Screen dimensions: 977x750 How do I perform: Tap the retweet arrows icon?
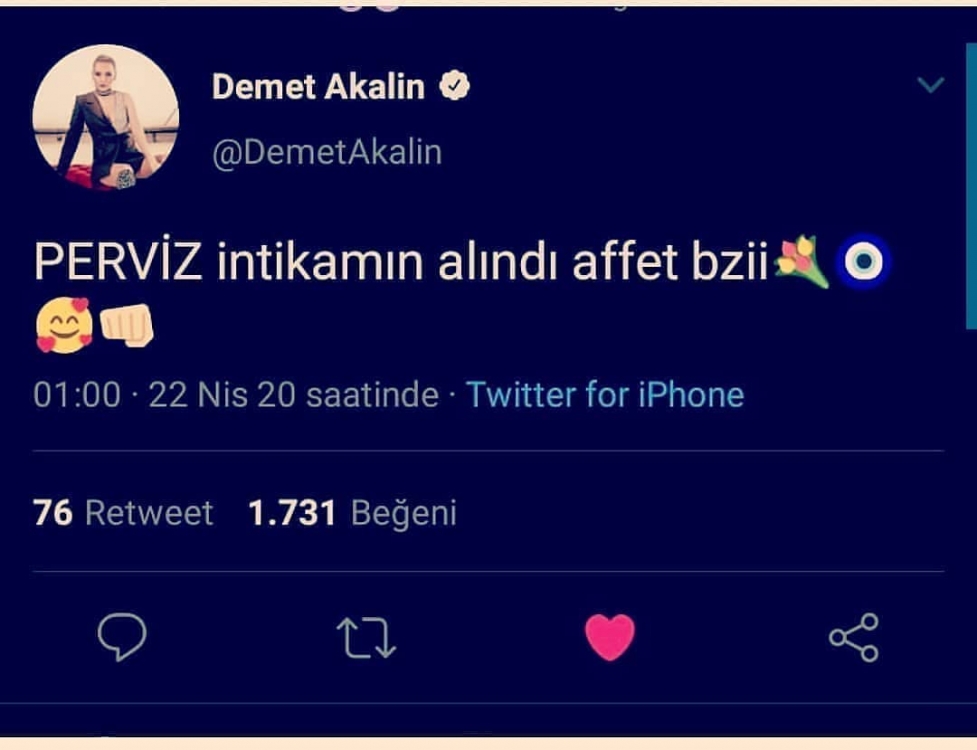click(x=366, y=638)
